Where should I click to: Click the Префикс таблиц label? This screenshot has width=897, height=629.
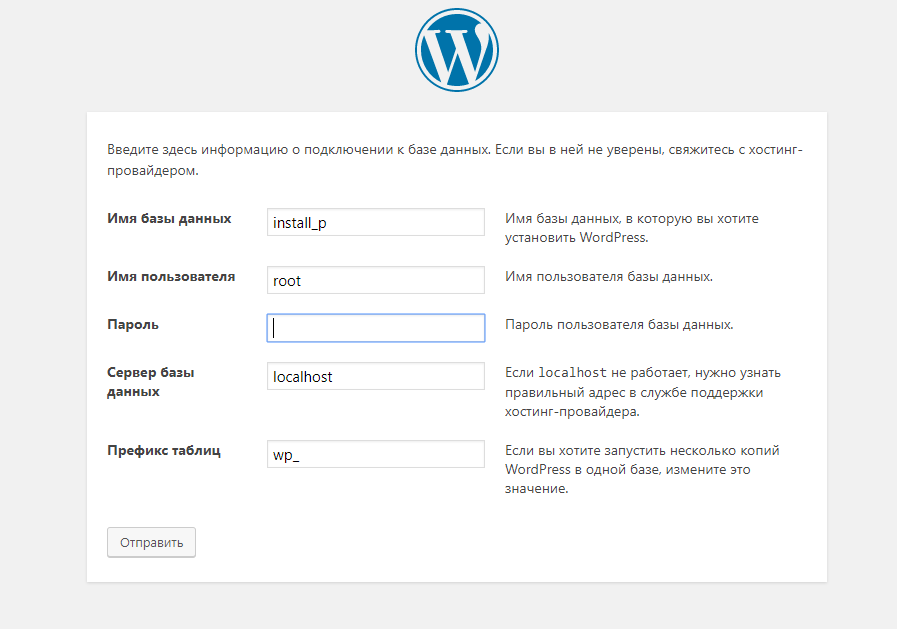click(x=164, y=451)
